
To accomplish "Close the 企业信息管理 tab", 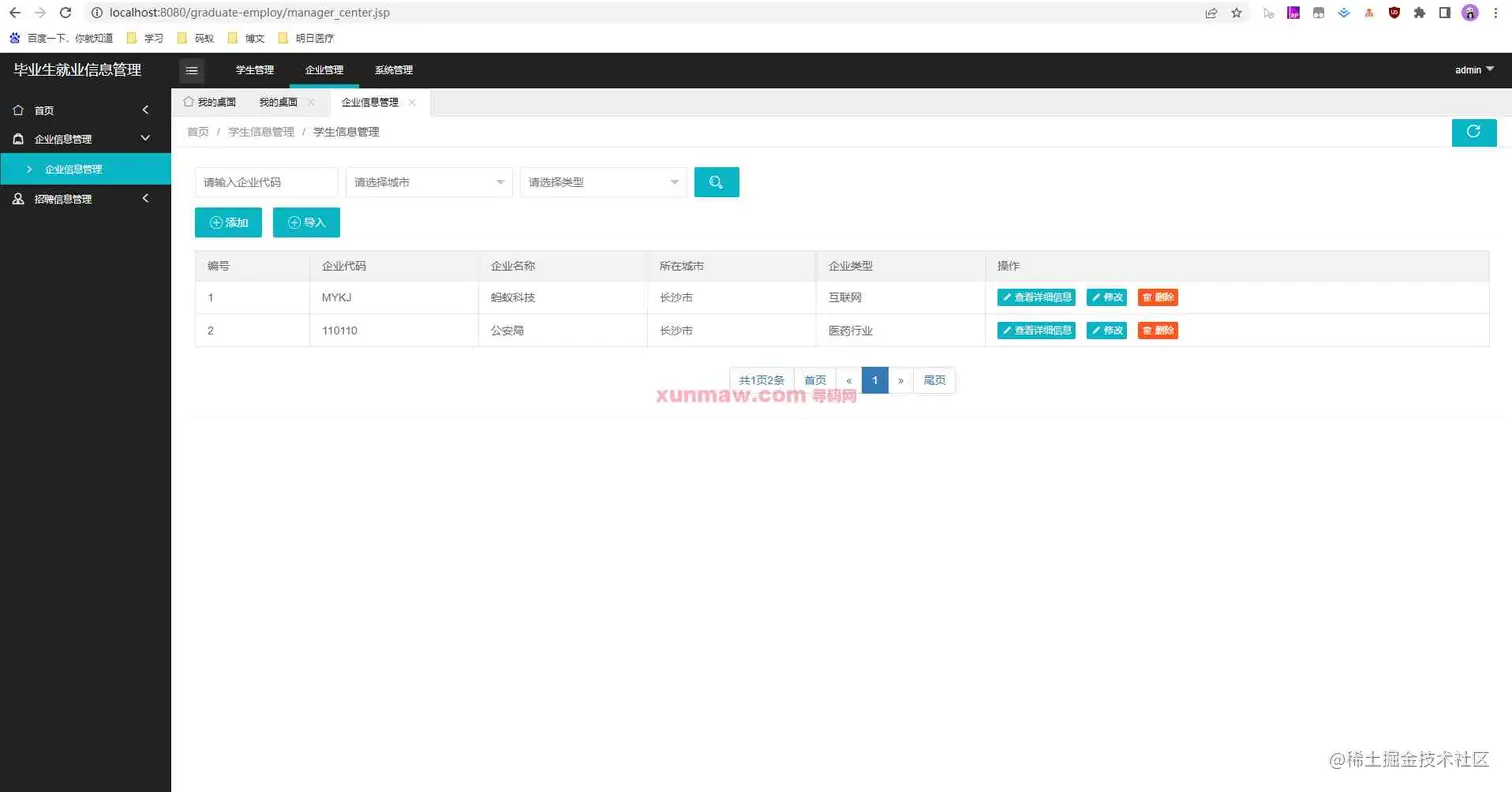I will point(412,102).
